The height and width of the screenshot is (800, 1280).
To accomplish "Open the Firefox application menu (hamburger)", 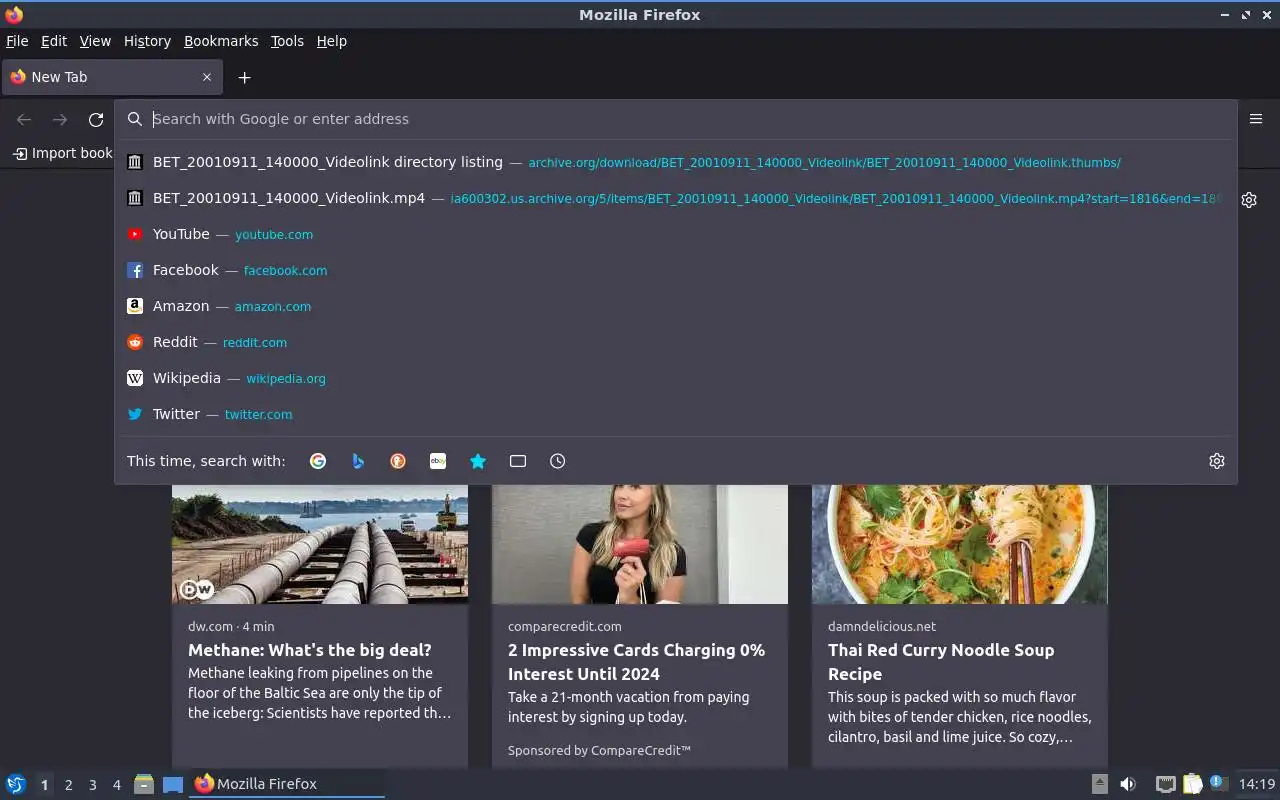I will tap(1256, 119).
